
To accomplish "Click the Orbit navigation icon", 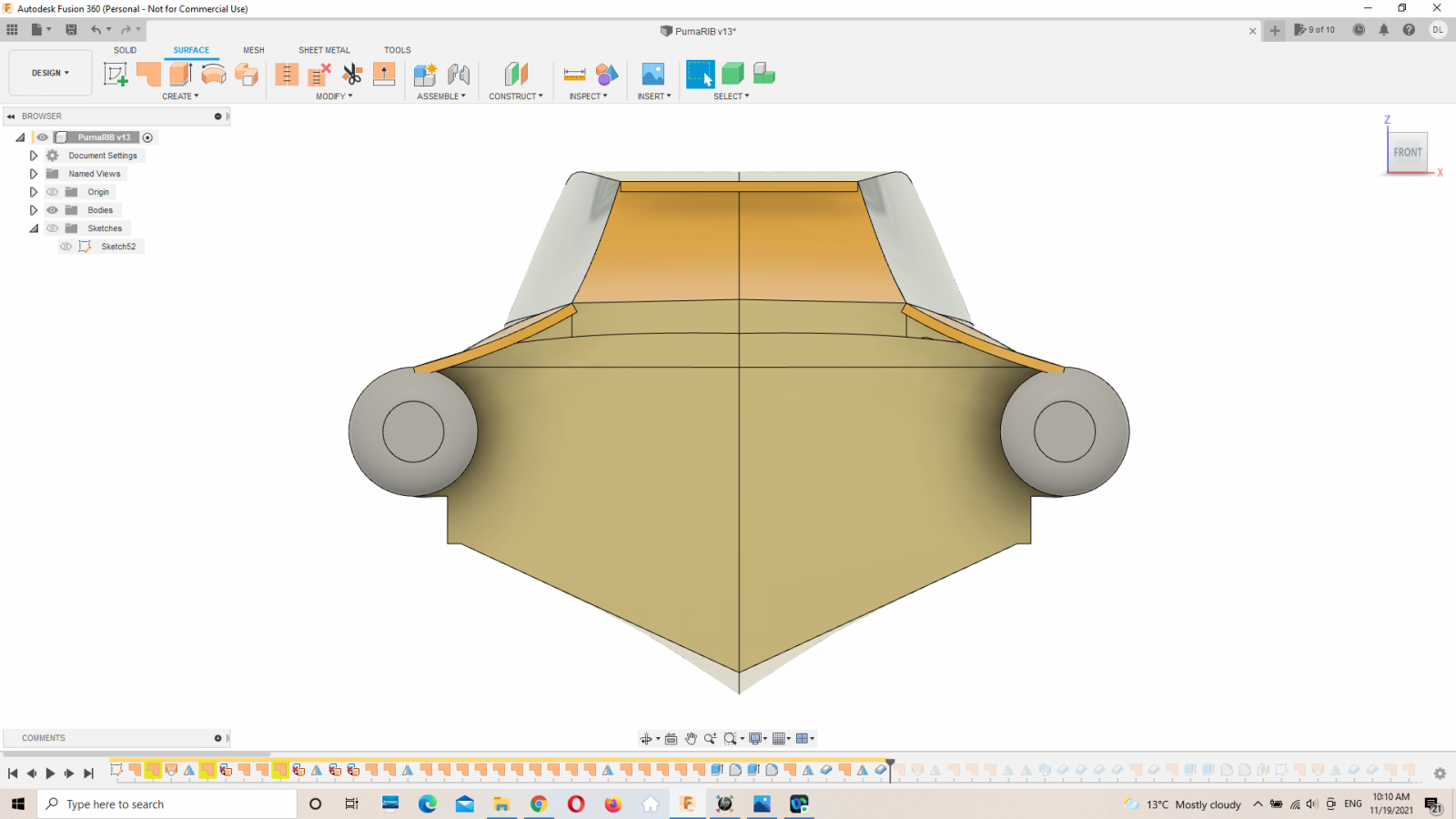I will point(645,739).
